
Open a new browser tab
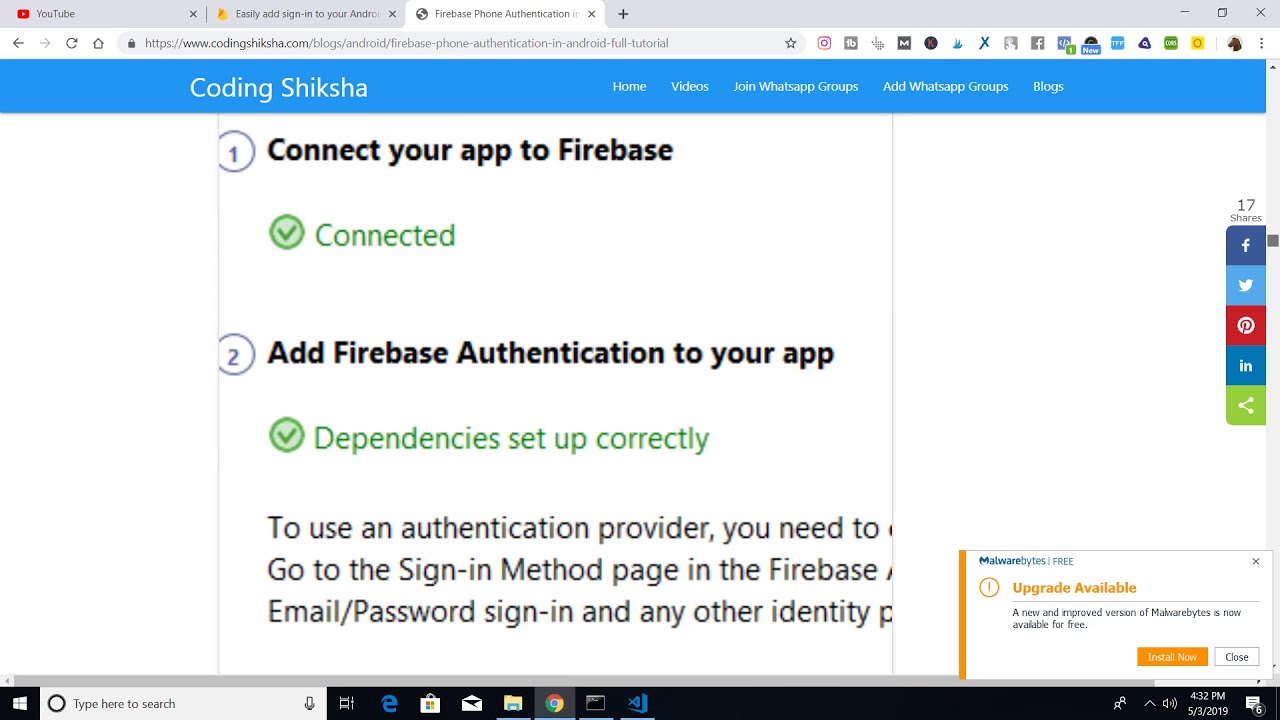(623, 14)
